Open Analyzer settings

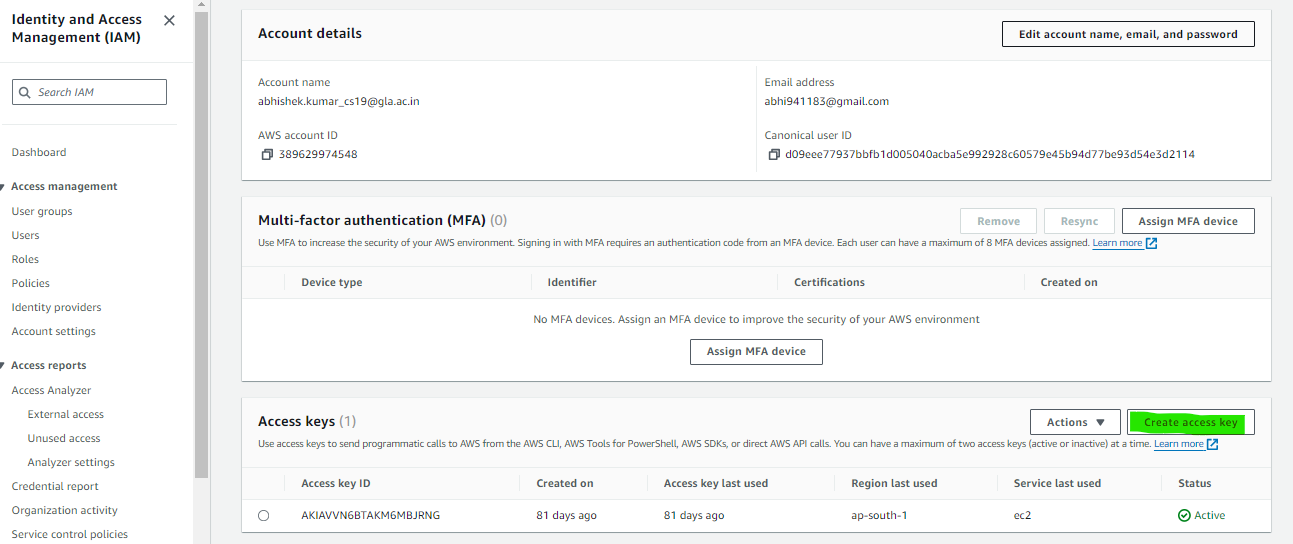click(x=71, y=463)
